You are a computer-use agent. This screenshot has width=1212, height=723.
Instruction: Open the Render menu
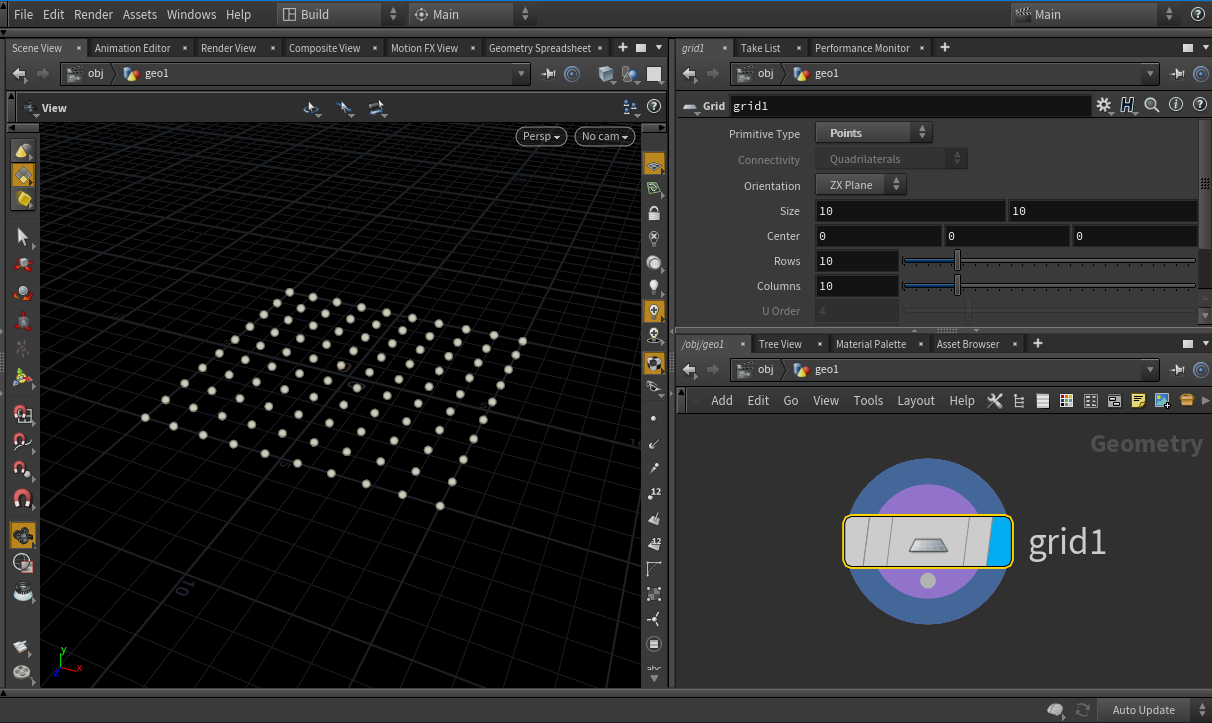tap(94, 14)
